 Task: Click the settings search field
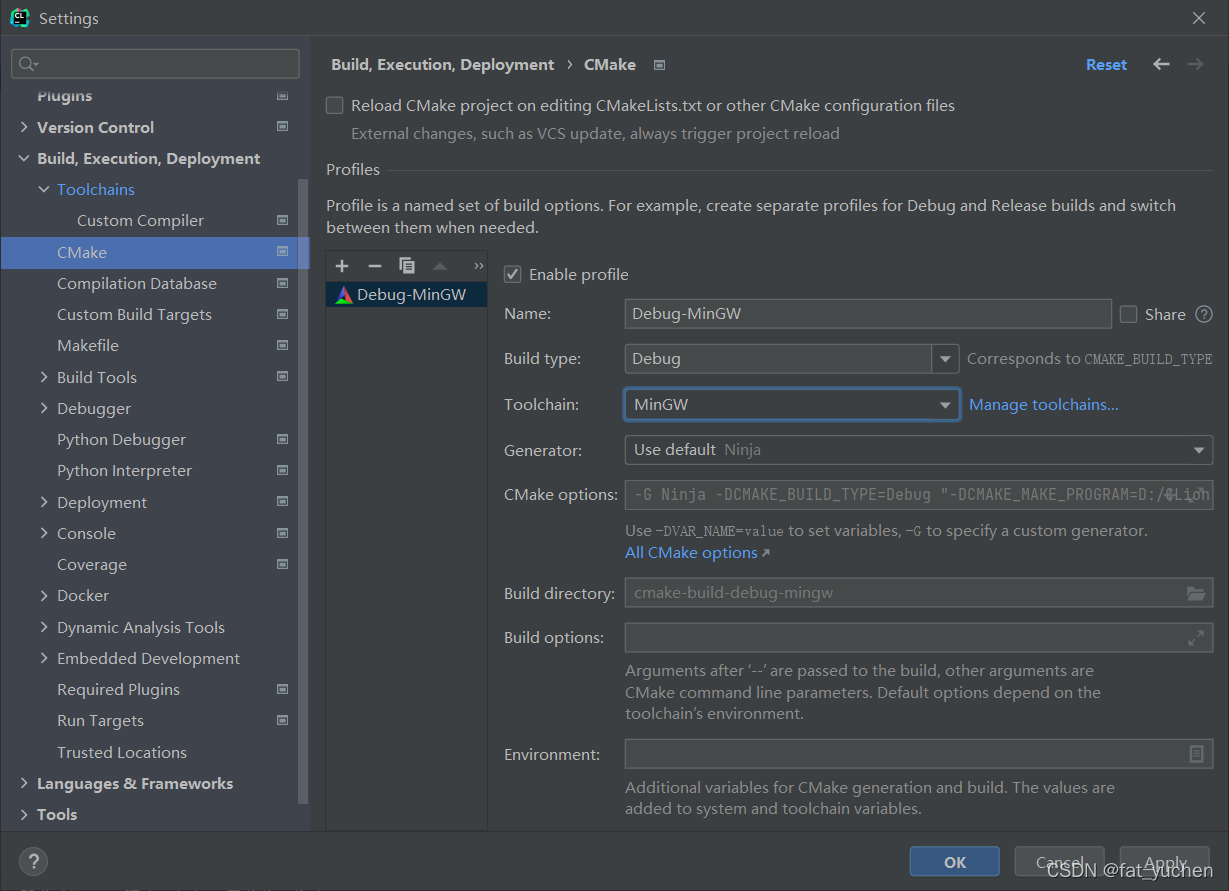click(155, 64)
